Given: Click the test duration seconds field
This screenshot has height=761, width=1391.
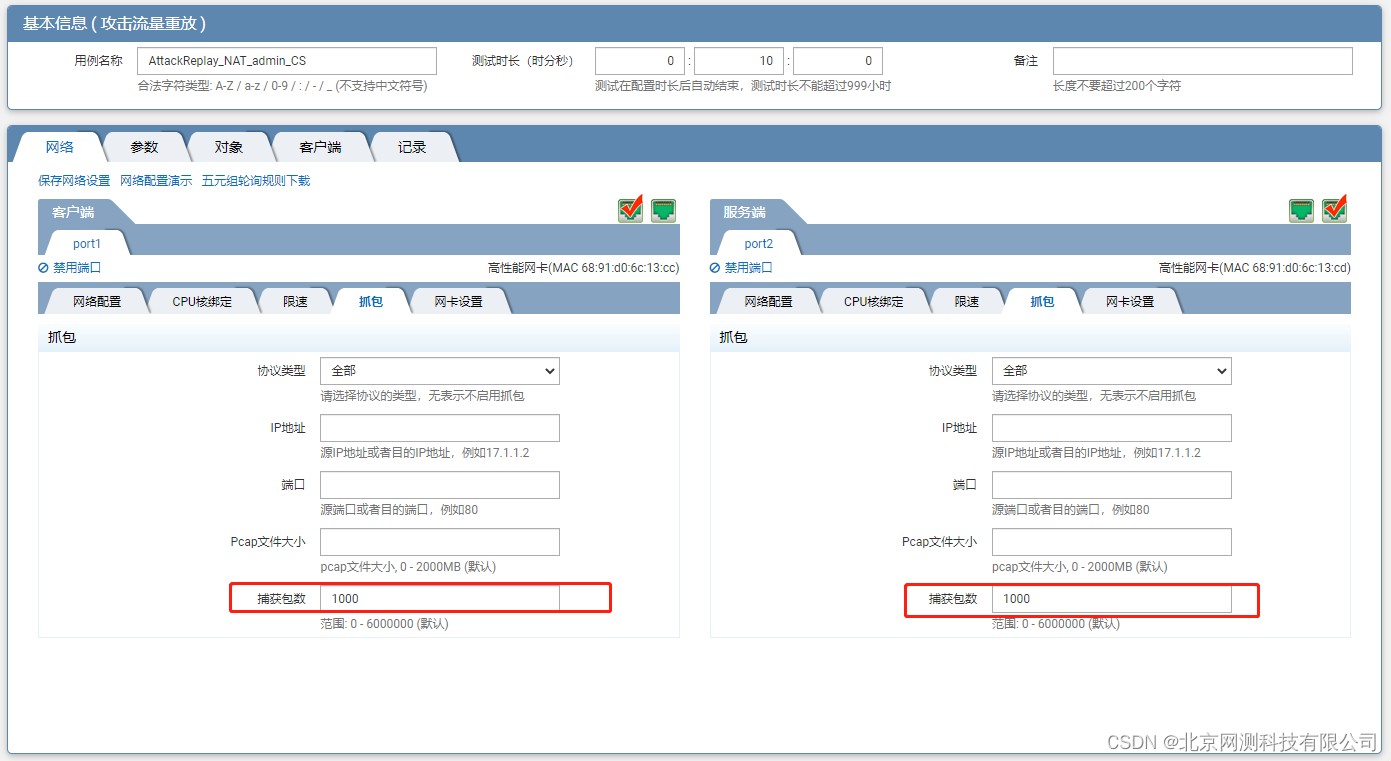Looking at the screenshot, I should [838, 61].
